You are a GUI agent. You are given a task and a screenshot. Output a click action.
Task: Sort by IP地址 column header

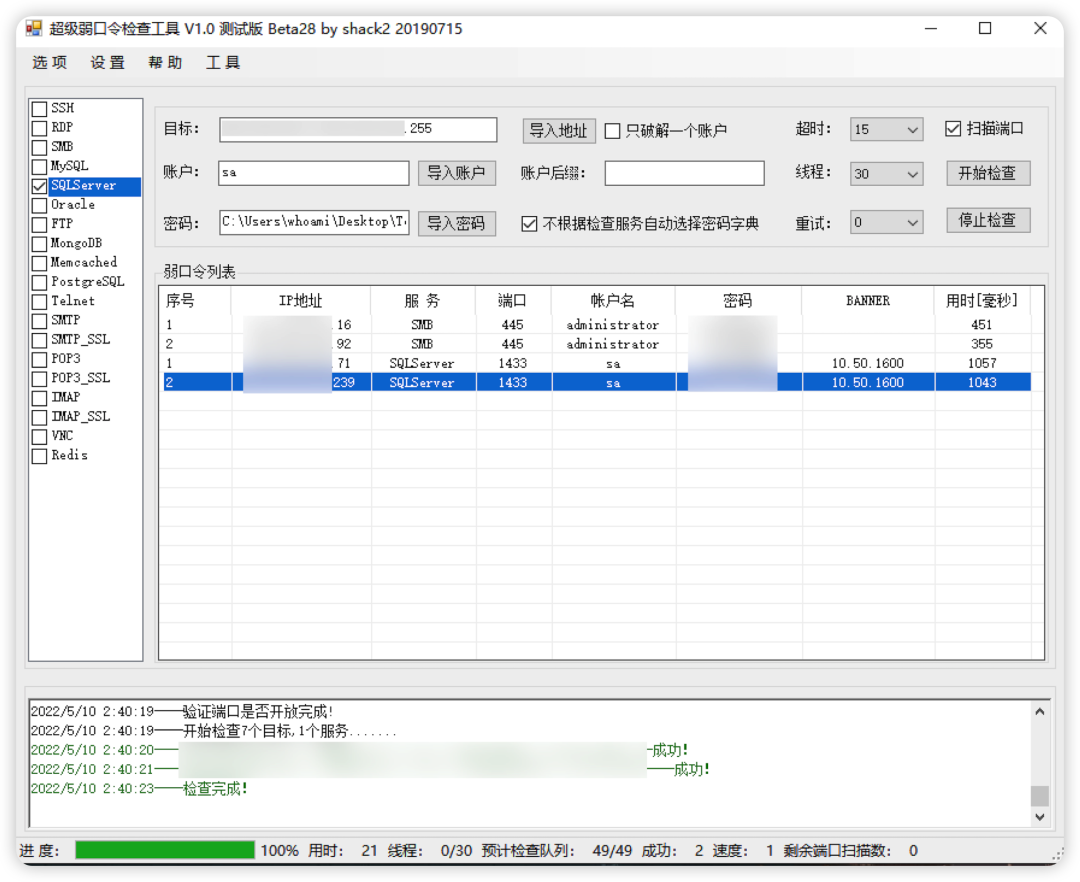301,301
